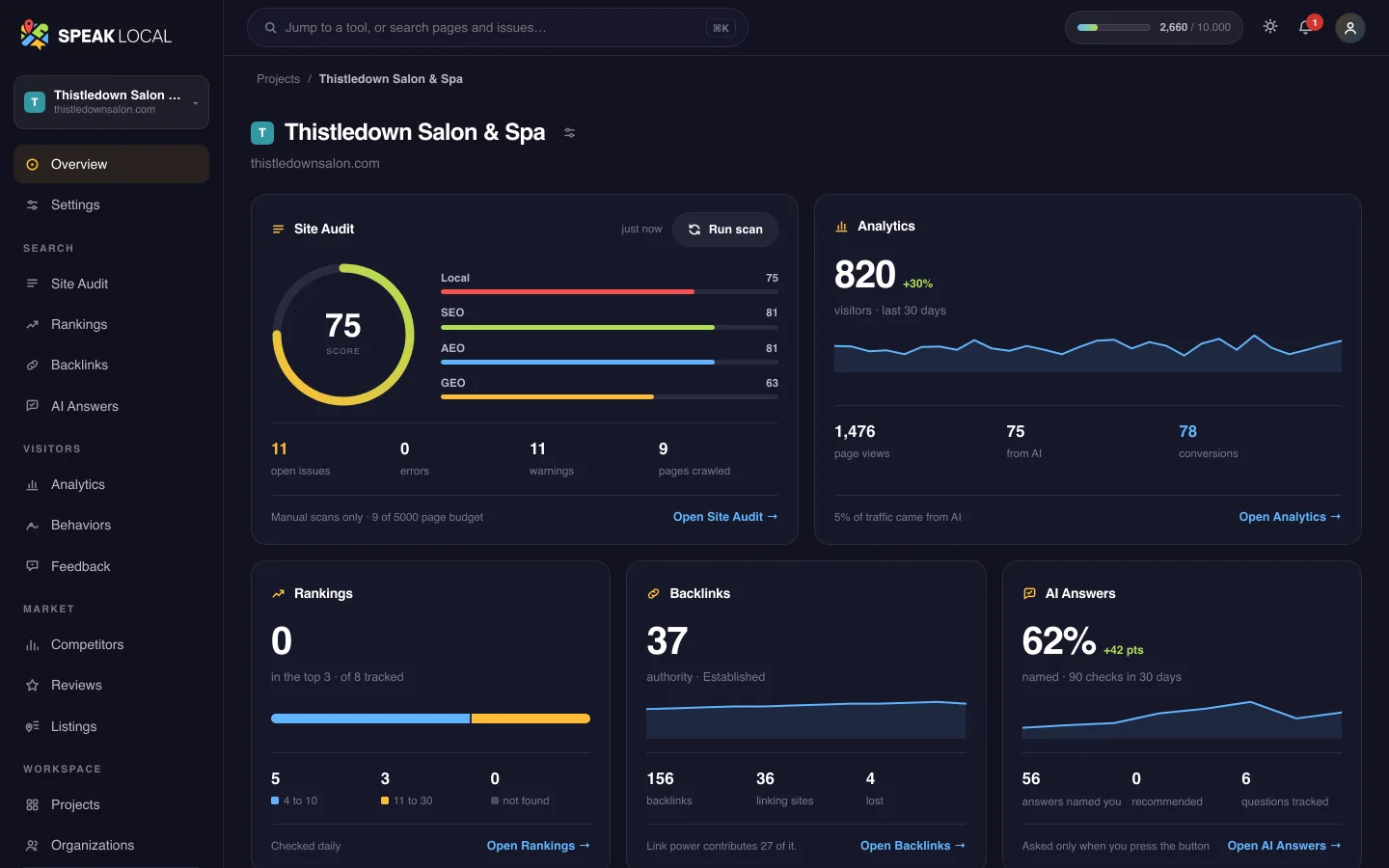Viewport: 1389px width, 868px height.
Task: Open the notifications bell icon
Action: [1306, 27]
